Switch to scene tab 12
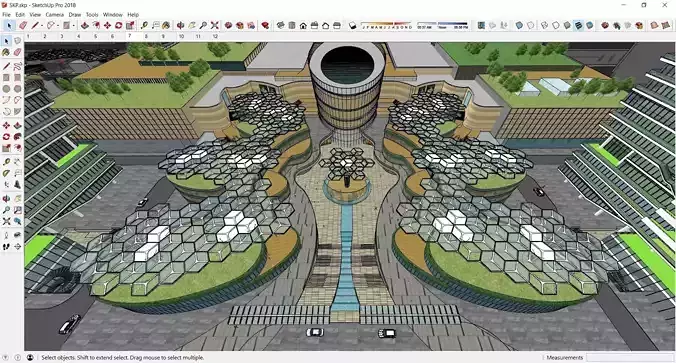 (215, 37)
